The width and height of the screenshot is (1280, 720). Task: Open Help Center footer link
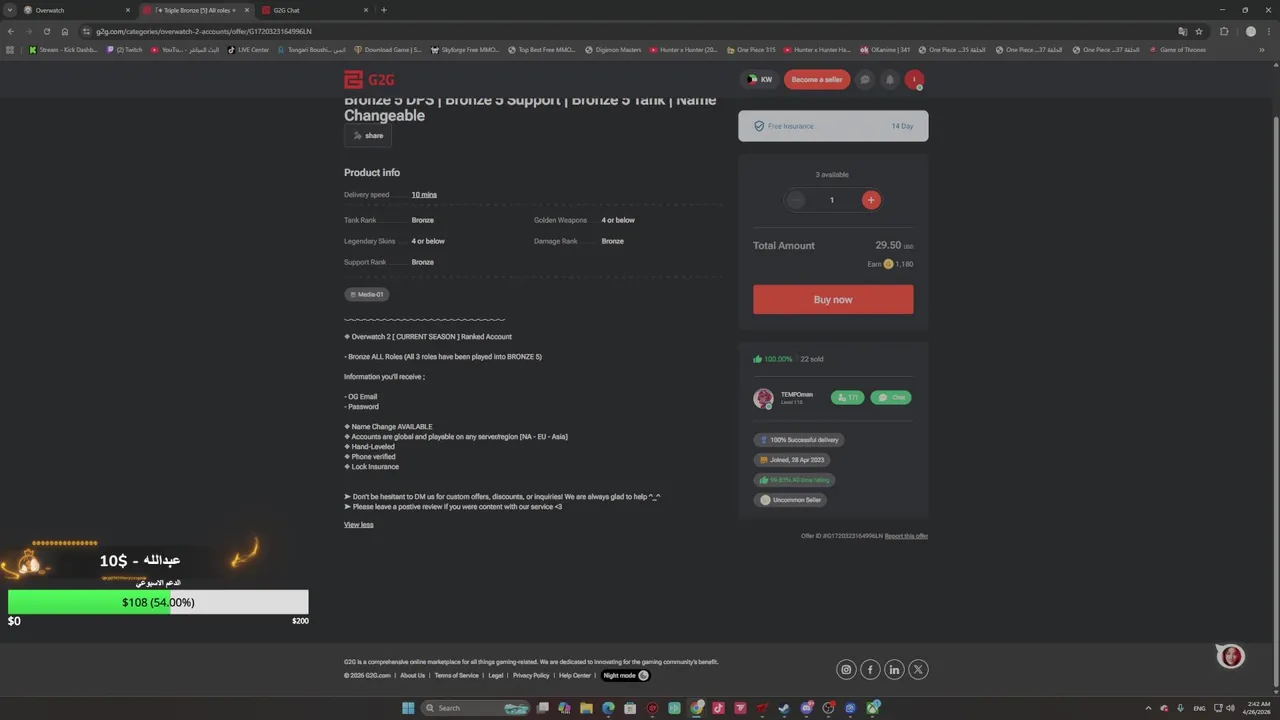tap(575, 676)
